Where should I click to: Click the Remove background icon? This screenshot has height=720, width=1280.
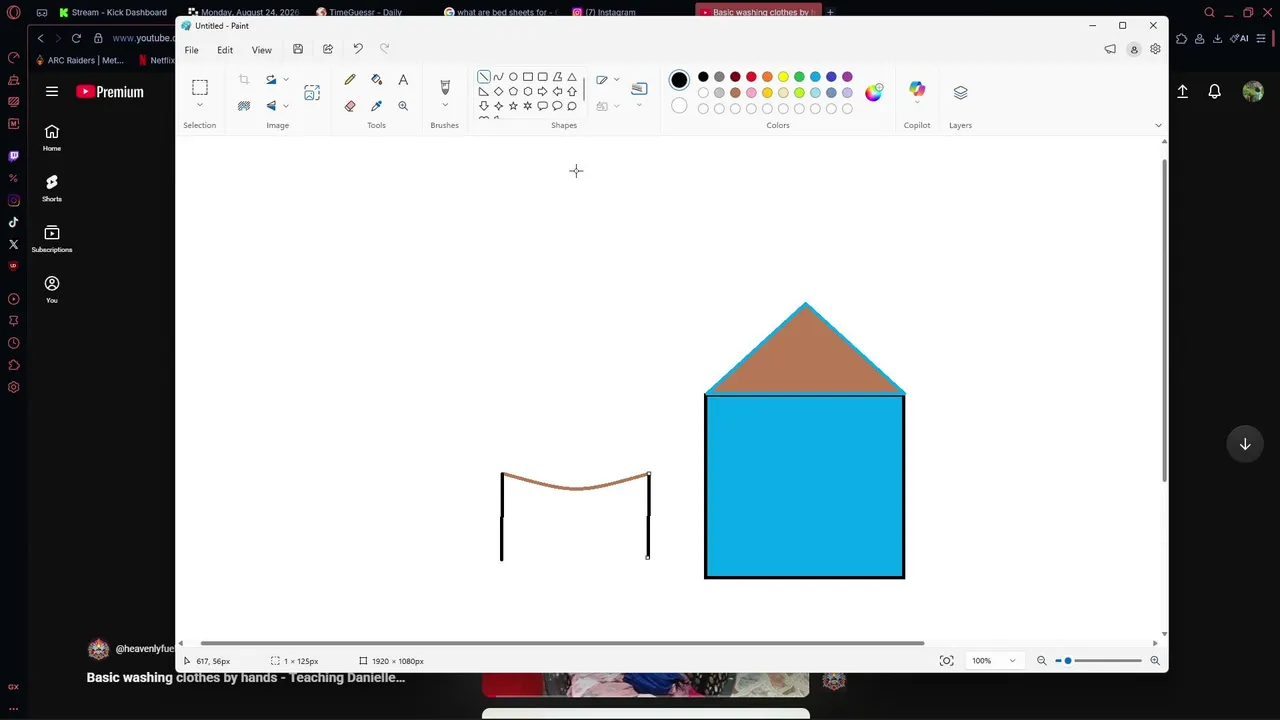click(x=244, y=106)
